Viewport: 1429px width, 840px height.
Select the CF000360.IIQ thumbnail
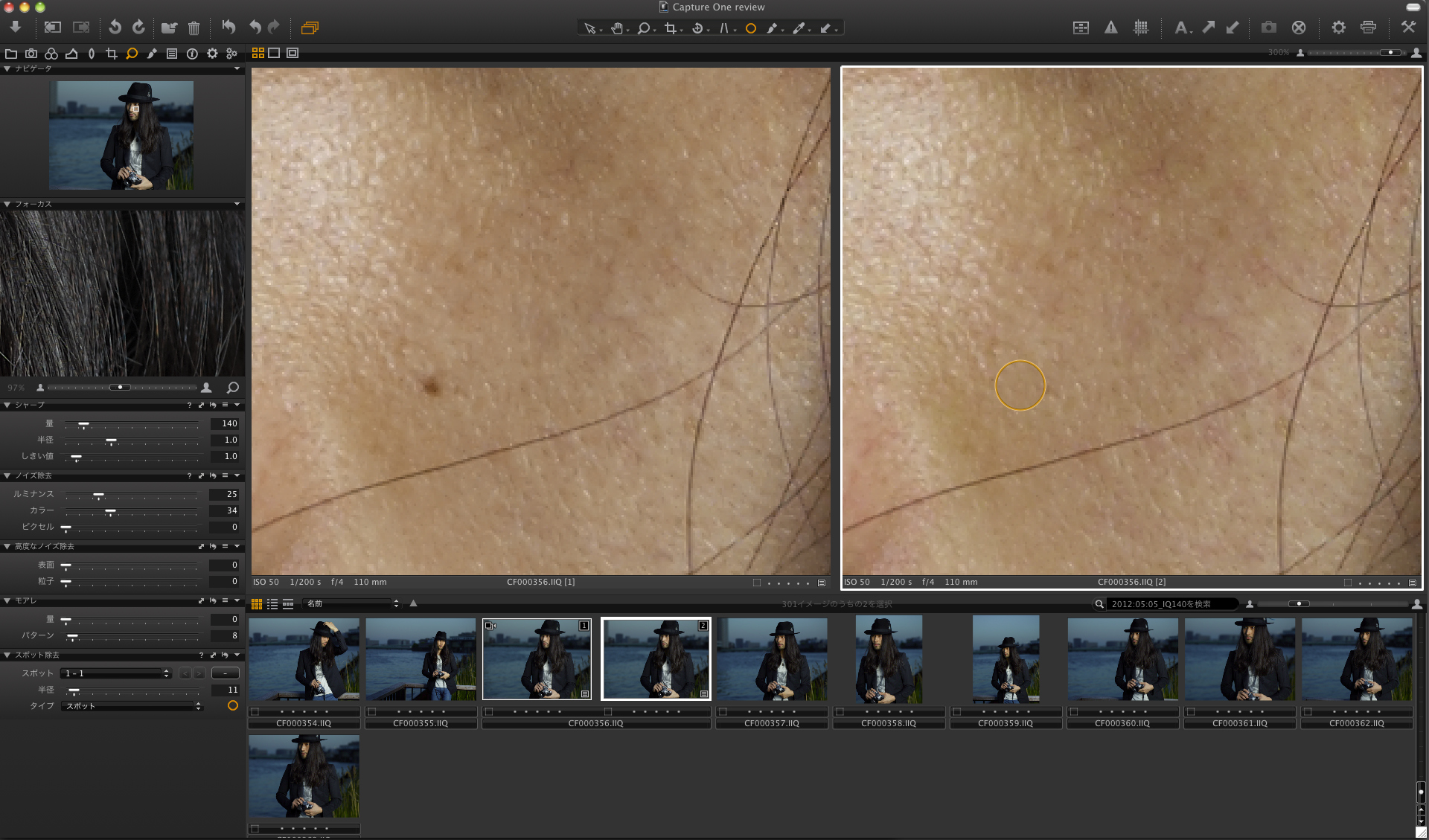[x=1122, y=659]
